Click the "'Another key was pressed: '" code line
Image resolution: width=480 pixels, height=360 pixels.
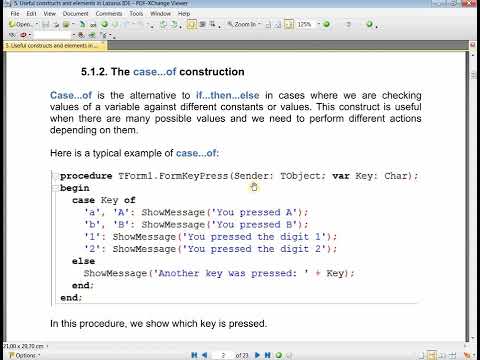[219, 273]
